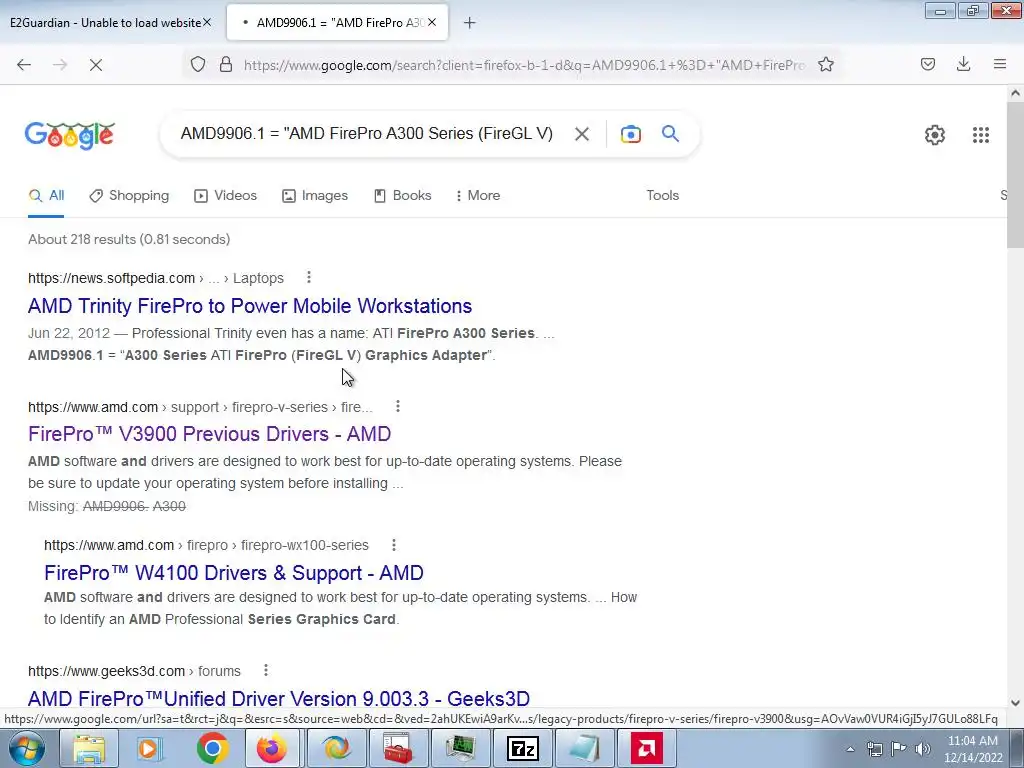1024x768 pixels.
Task: Switch to the E2Guardian tab
Action: pyautogui.click(x=111, y=23)
